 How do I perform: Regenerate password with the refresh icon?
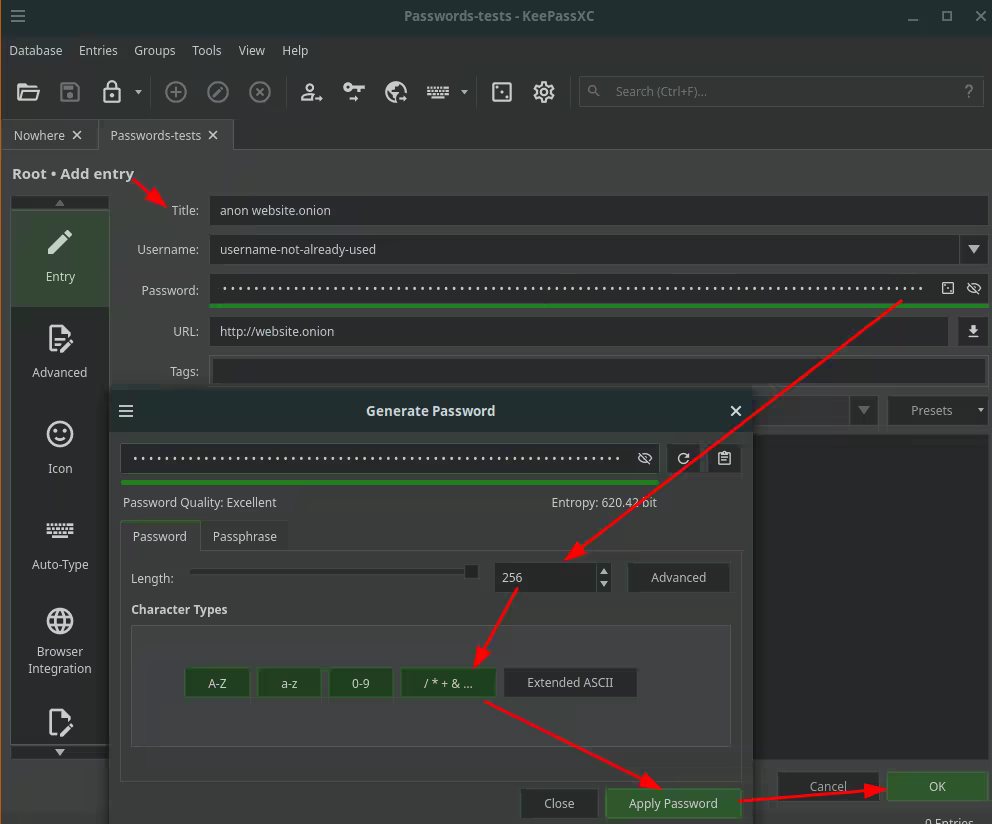[x=684, y=459]
